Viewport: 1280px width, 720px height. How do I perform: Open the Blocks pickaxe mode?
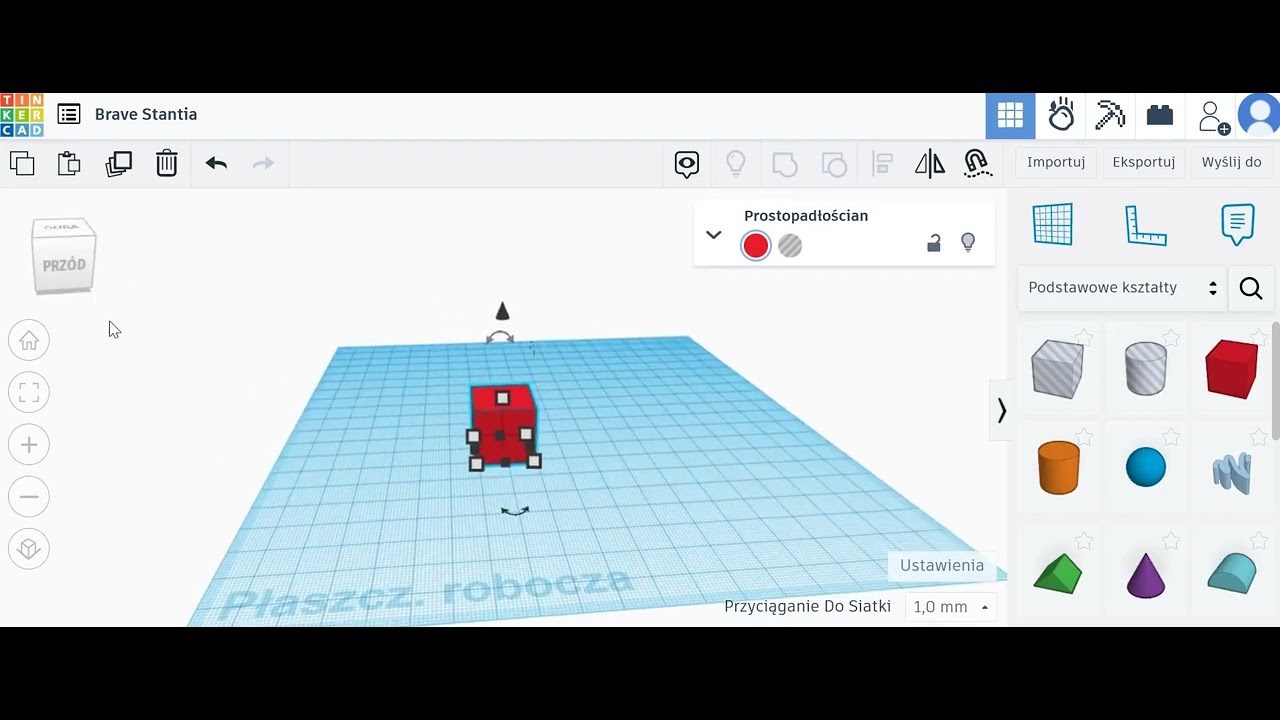[1110, 115]
